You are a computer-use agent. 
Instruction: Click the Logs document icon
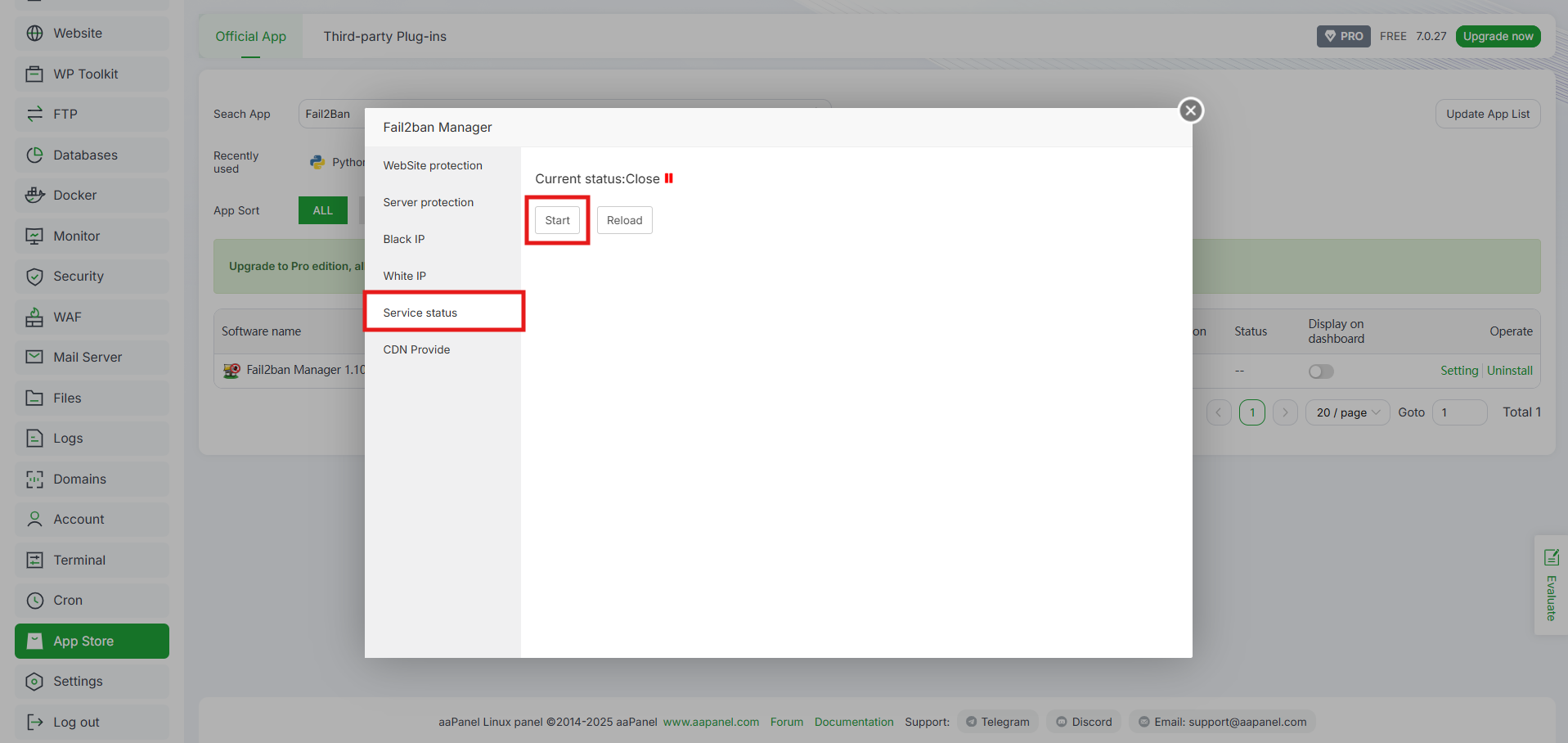coord(34,439)
